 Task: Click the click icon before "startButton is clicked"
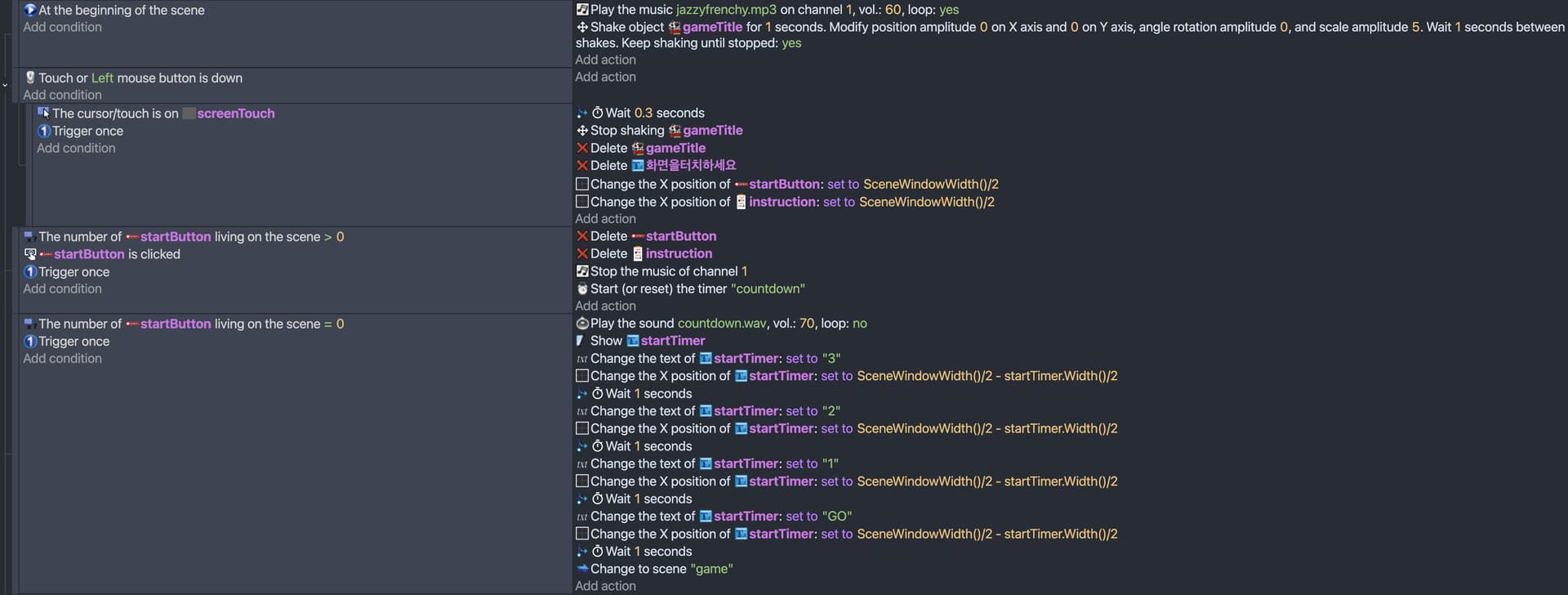click(30, 254)
